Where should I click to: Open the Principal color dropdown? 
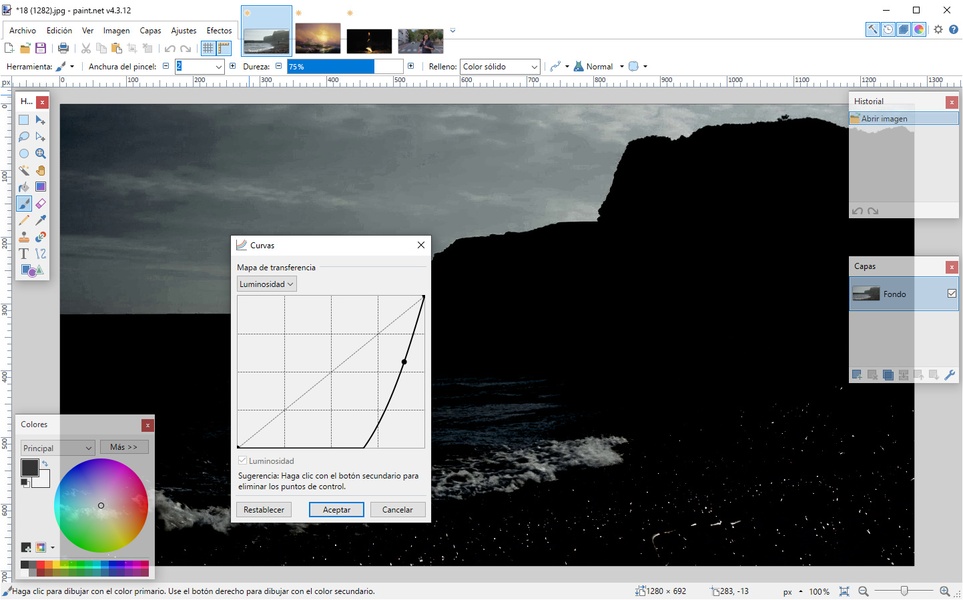click(x=58, y=448)
